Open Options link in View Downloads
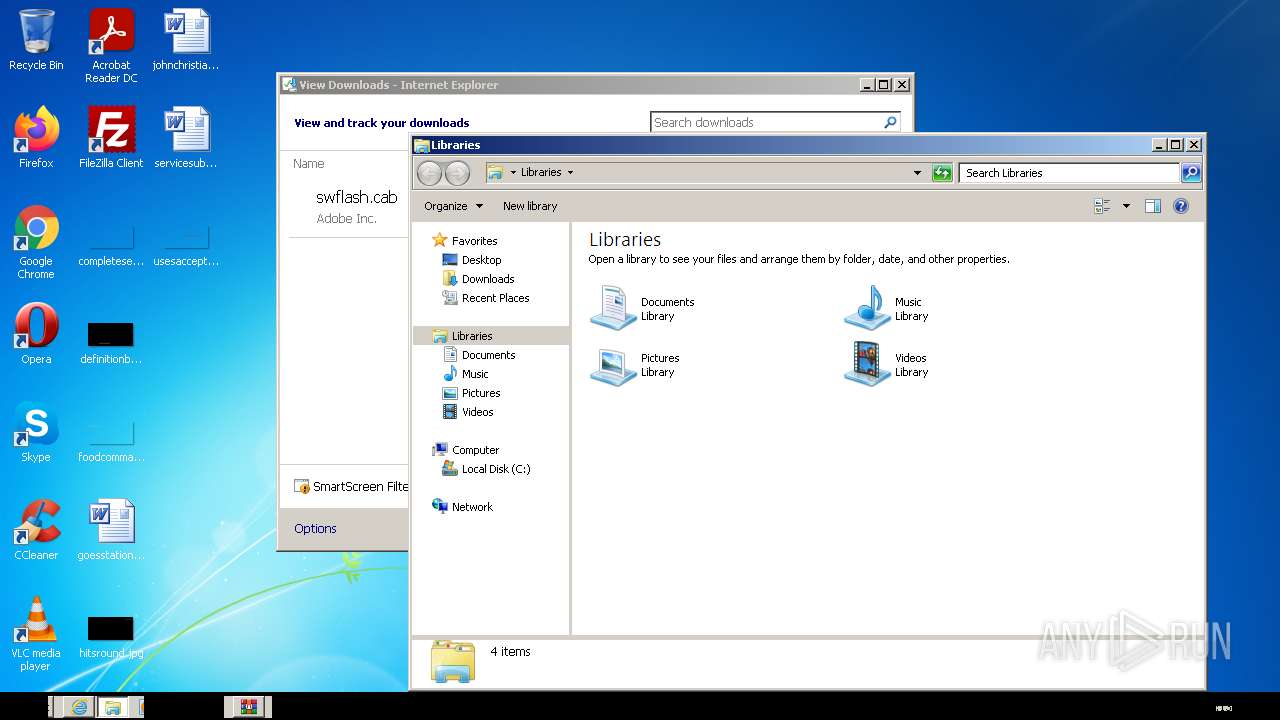 coord(315,528)
